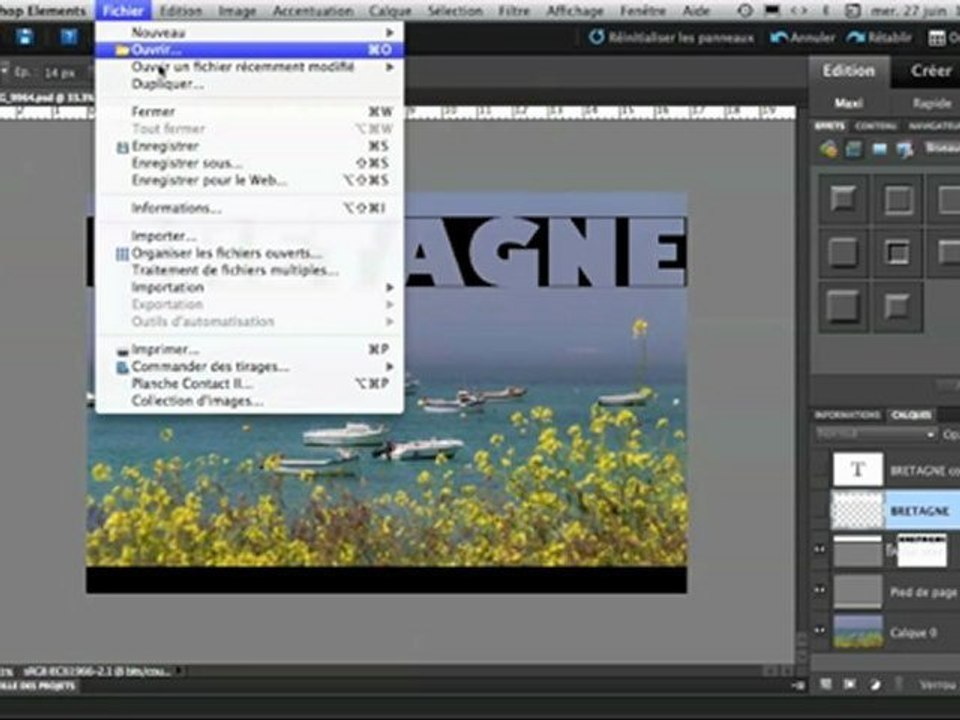Open the Affichage menu
Viewport: 960px width, 720px height.
(x=575, y=10)
